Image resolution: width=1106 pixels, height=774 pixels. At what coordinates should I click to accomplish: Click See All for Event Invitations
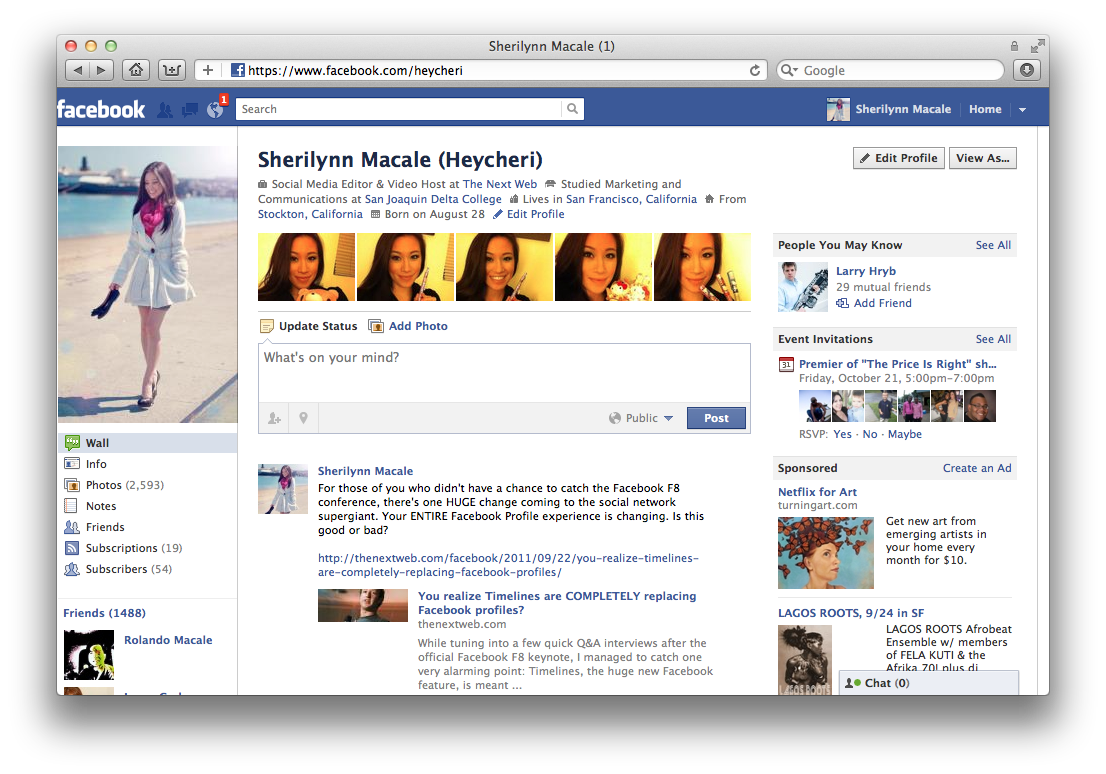click(993, 339)
